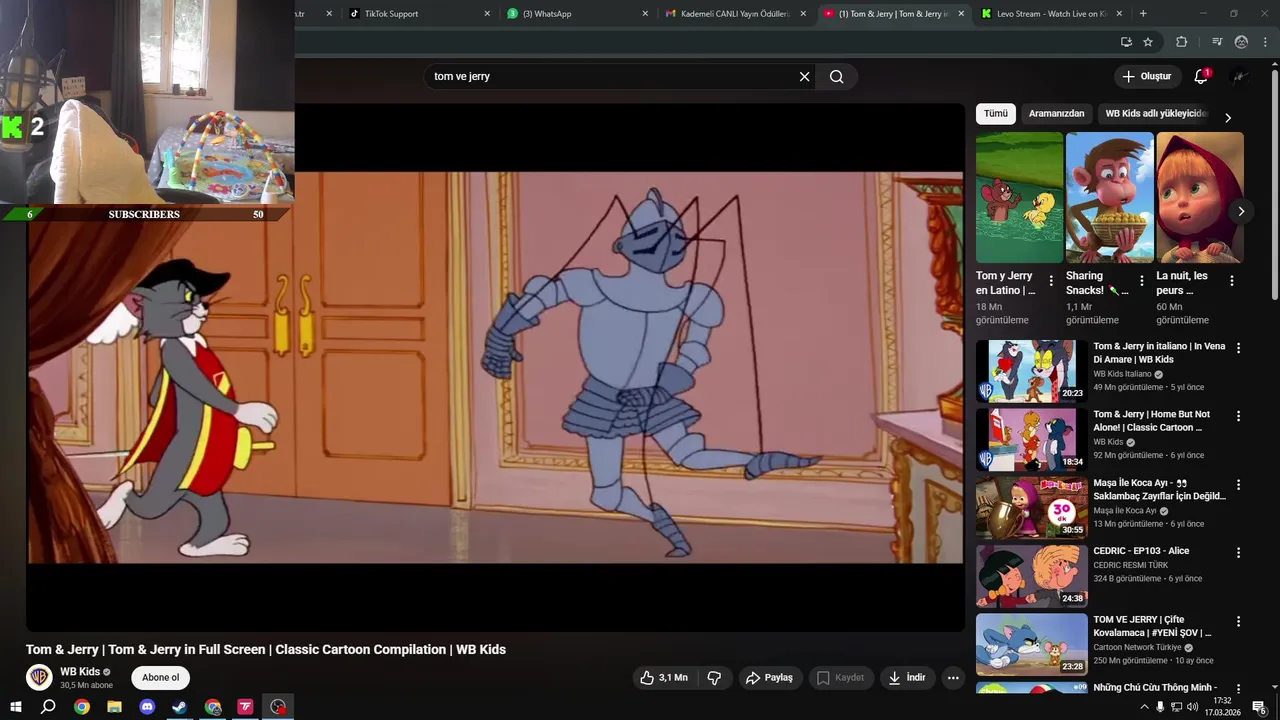Open OBS Studio from the taskbar
Viewport: 1280px width, 720px height.
pyautogui.click(x=278, y=707)
